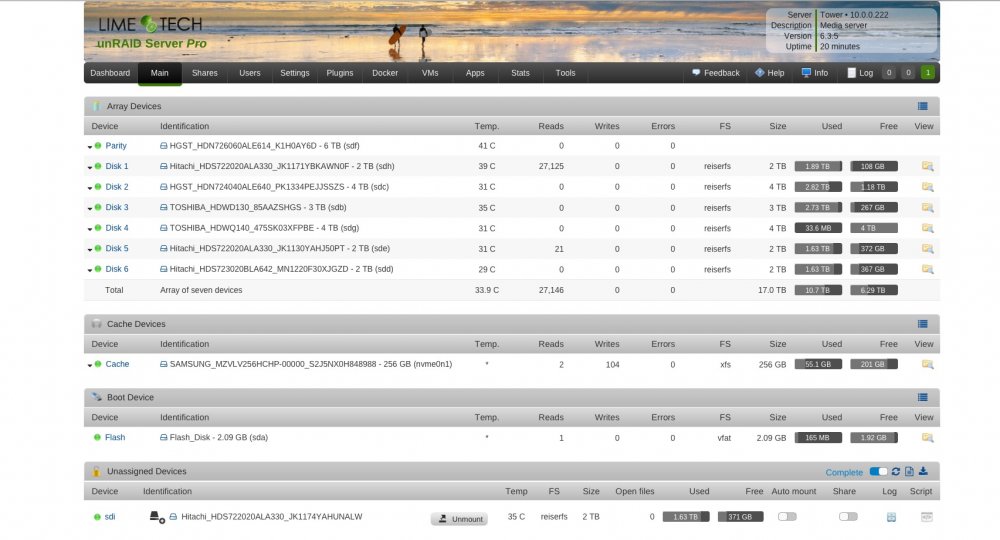Viewport: 1000px width, 540px height.
Task: Expand the Disk 4 dropdown arrow
Action: 90,229
